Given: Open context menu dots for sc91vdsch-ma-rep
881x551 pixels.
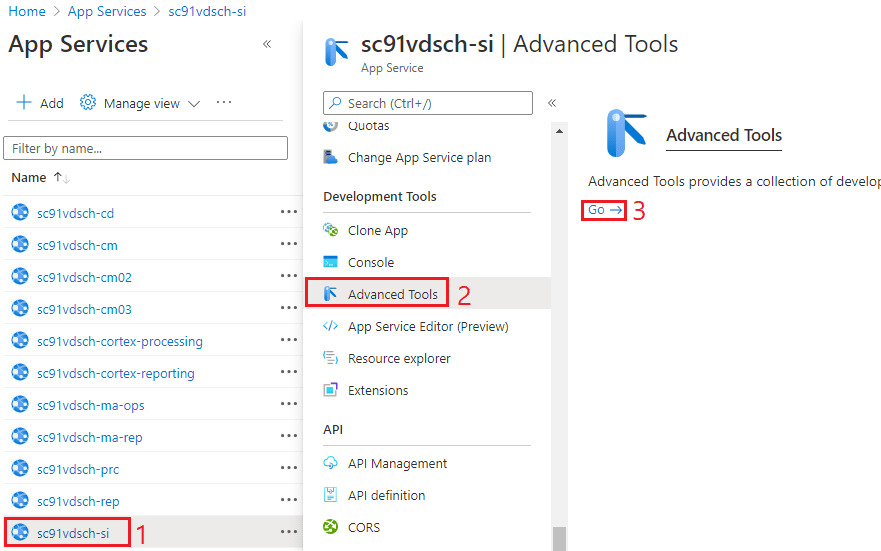Looking at the screenshot, I should tap(289, 436).
